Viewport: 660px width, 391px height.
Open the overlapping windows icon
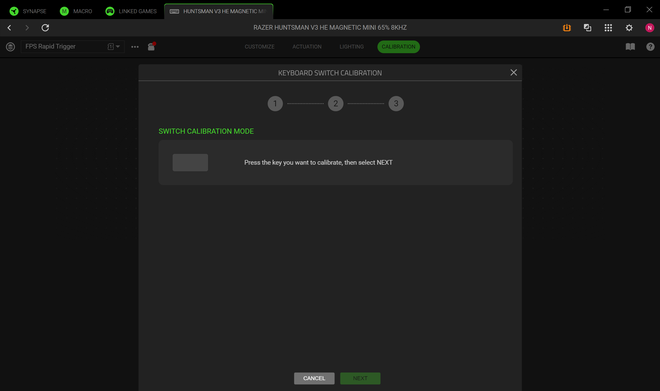[588, 28]
